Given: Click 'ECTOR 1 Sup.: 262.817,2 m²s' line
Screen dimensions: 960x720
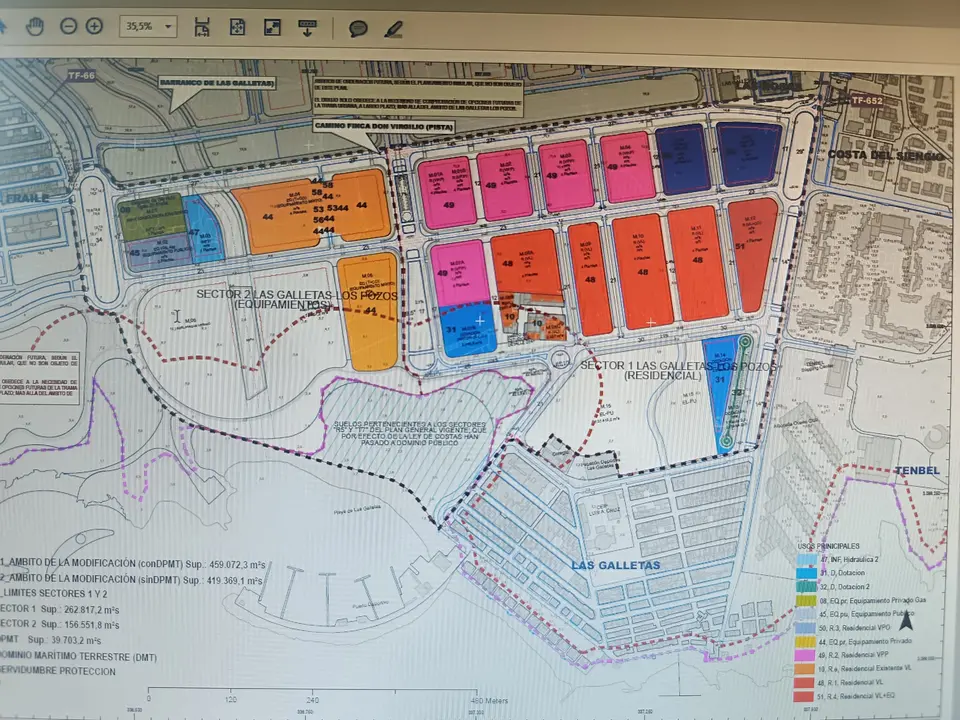Looking at the screenshot, I should 60,609.
